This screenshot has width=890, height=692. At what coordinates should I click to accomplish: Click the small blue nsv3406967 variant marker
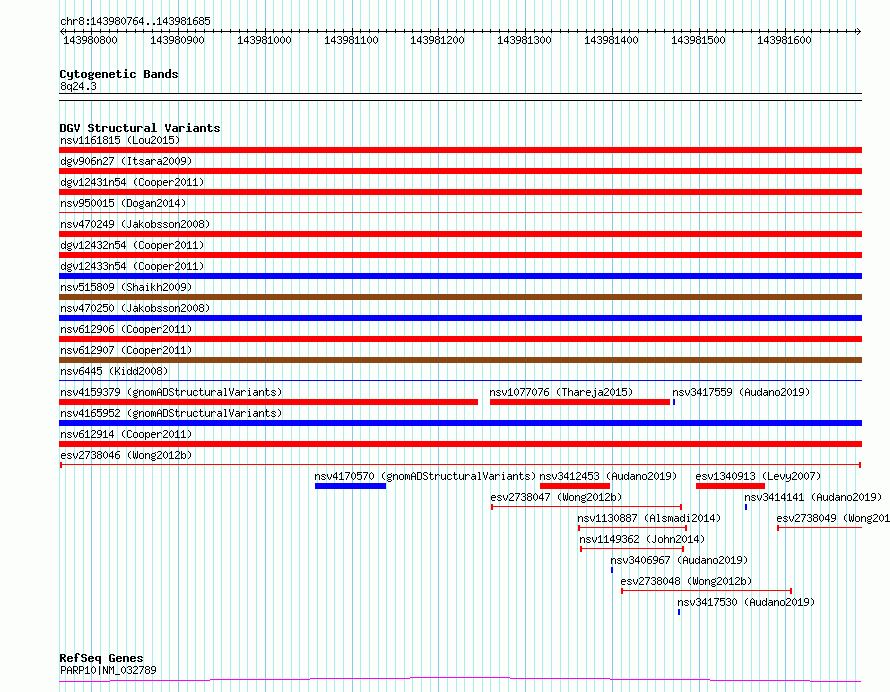612,570
